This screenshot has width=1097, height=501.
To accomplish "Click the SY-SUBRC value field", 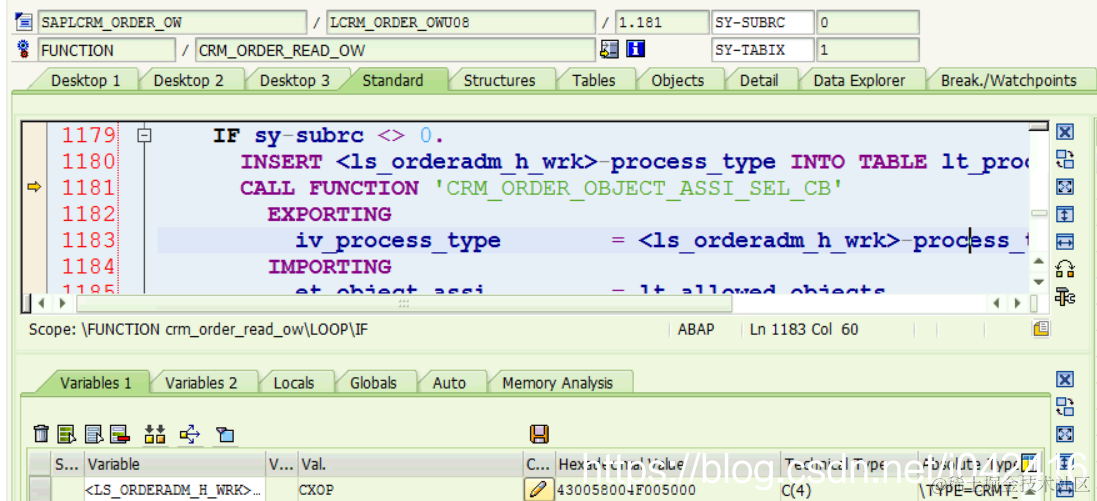I will pyautogui.click(x=868, y=22).
